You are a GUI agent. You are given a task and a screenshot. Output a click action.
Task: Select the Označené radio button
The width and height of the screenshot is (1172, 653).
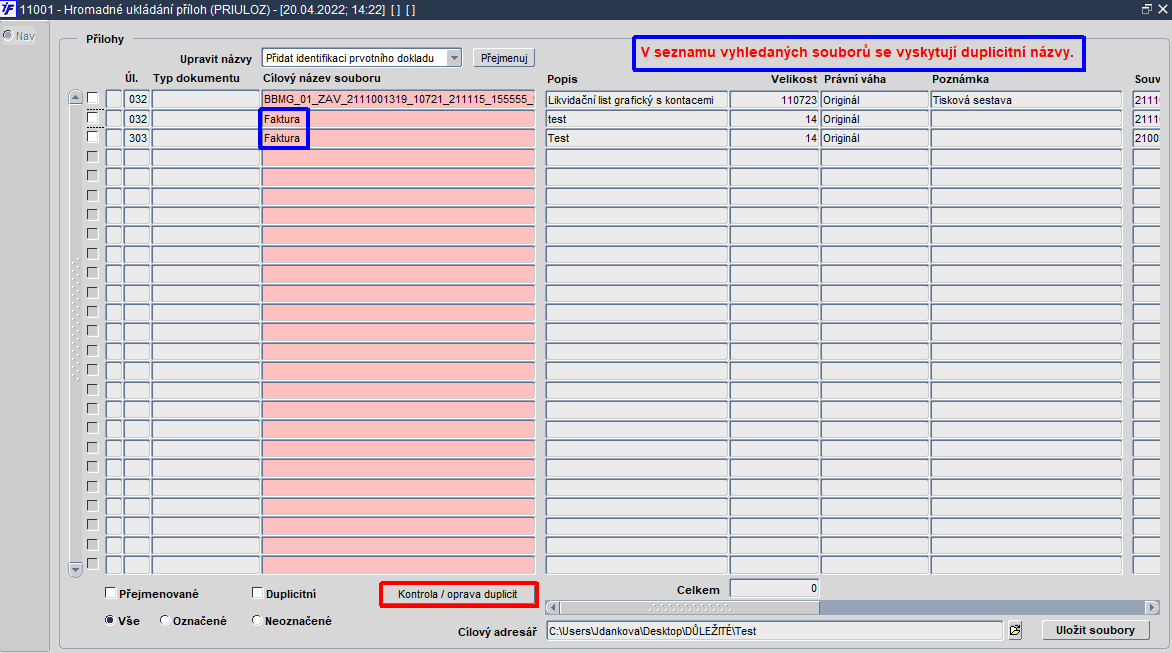pyautogui.click(x=164, y=620)
